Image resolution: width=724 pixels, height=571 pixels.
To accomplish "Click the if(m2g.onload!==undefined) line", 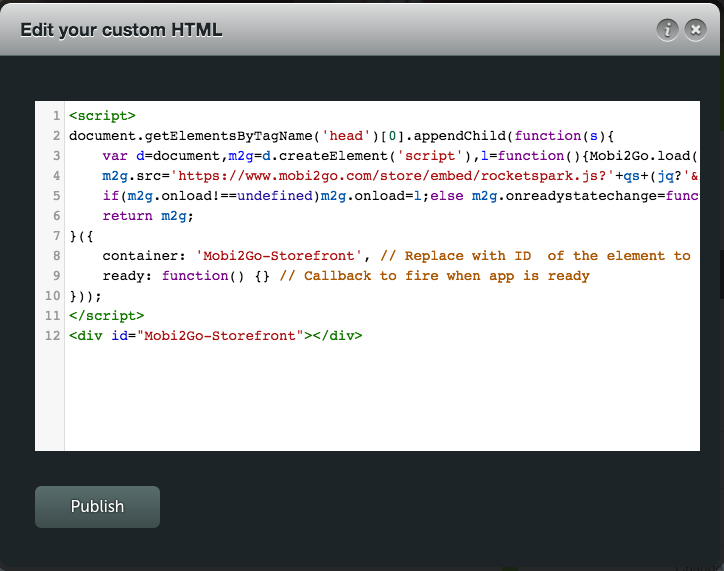I will 400,196.
